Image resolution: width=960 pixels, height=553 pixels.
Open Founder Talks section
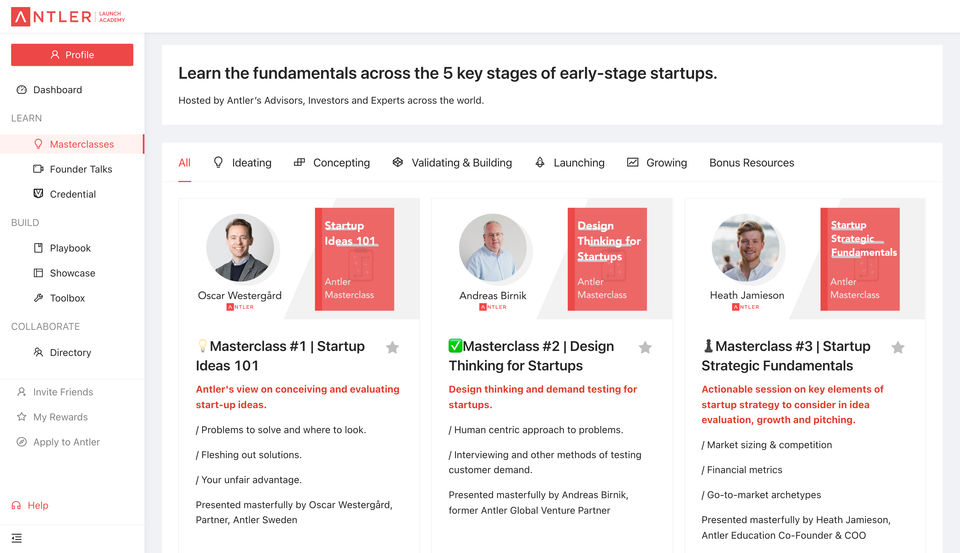click(x=81, y=169)
